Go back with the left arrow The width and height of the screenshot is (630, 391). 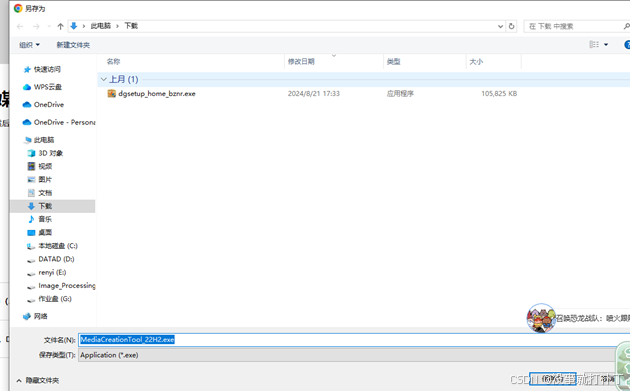pos(20,27)
